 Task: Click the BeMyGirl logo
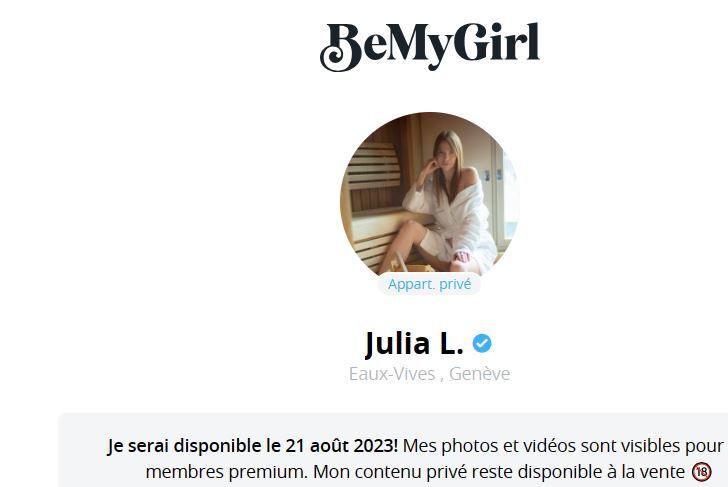429,47
